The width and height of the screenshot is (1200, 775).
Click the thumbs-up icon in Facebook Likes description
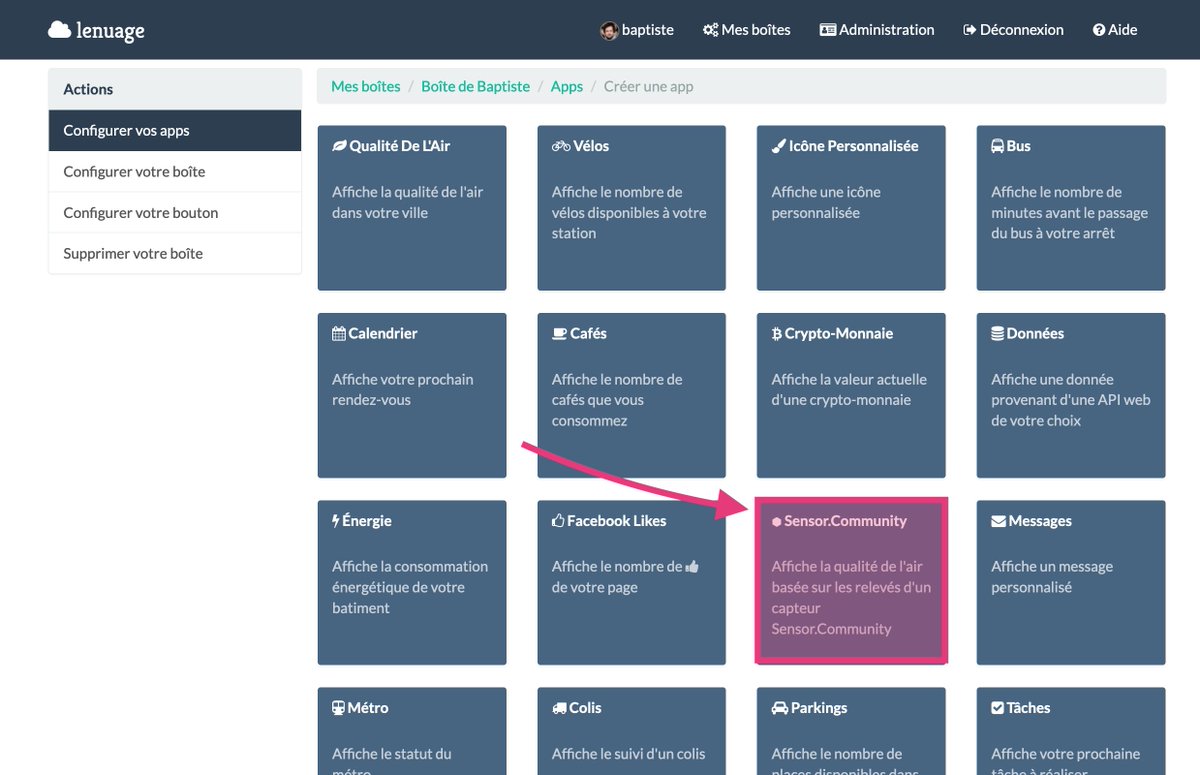[692, 567]
